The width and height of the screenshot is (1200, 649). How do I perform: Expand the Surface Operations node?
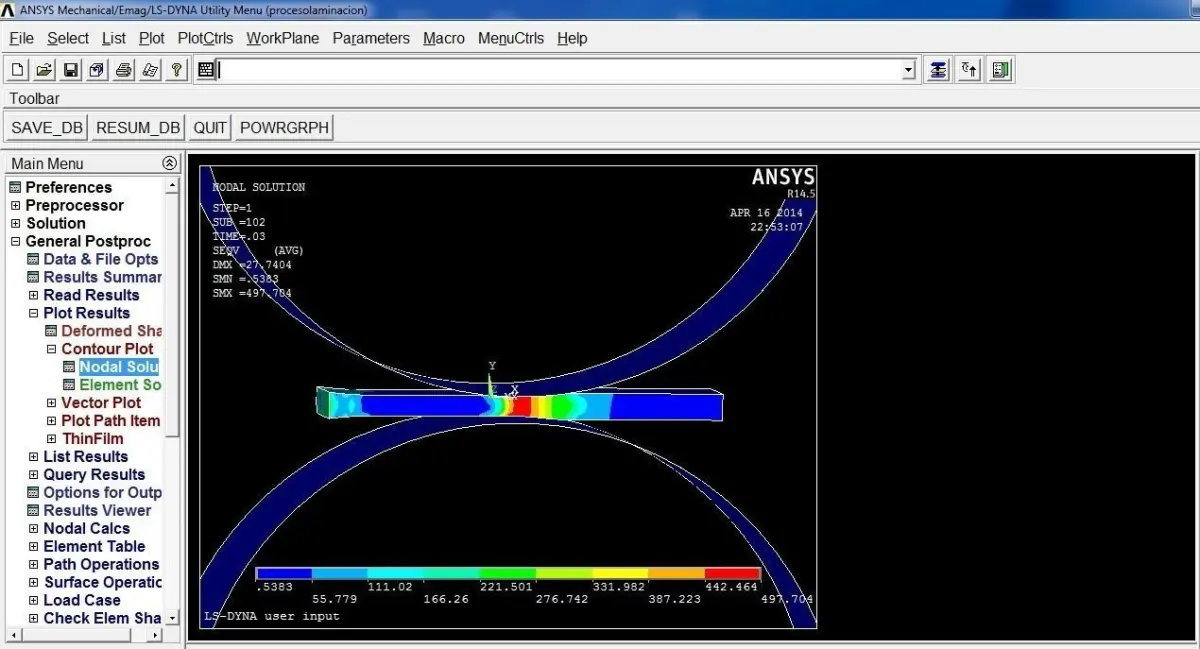point(33,582)
